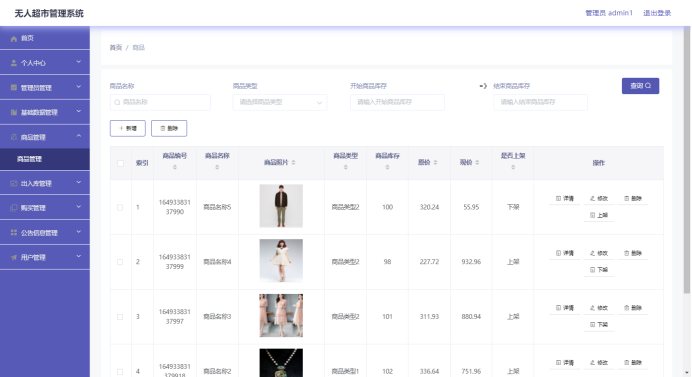Viewport: 692px width, 377px height.
Task: Expand the 基础数据管理 menu
Action: [45, 112]
